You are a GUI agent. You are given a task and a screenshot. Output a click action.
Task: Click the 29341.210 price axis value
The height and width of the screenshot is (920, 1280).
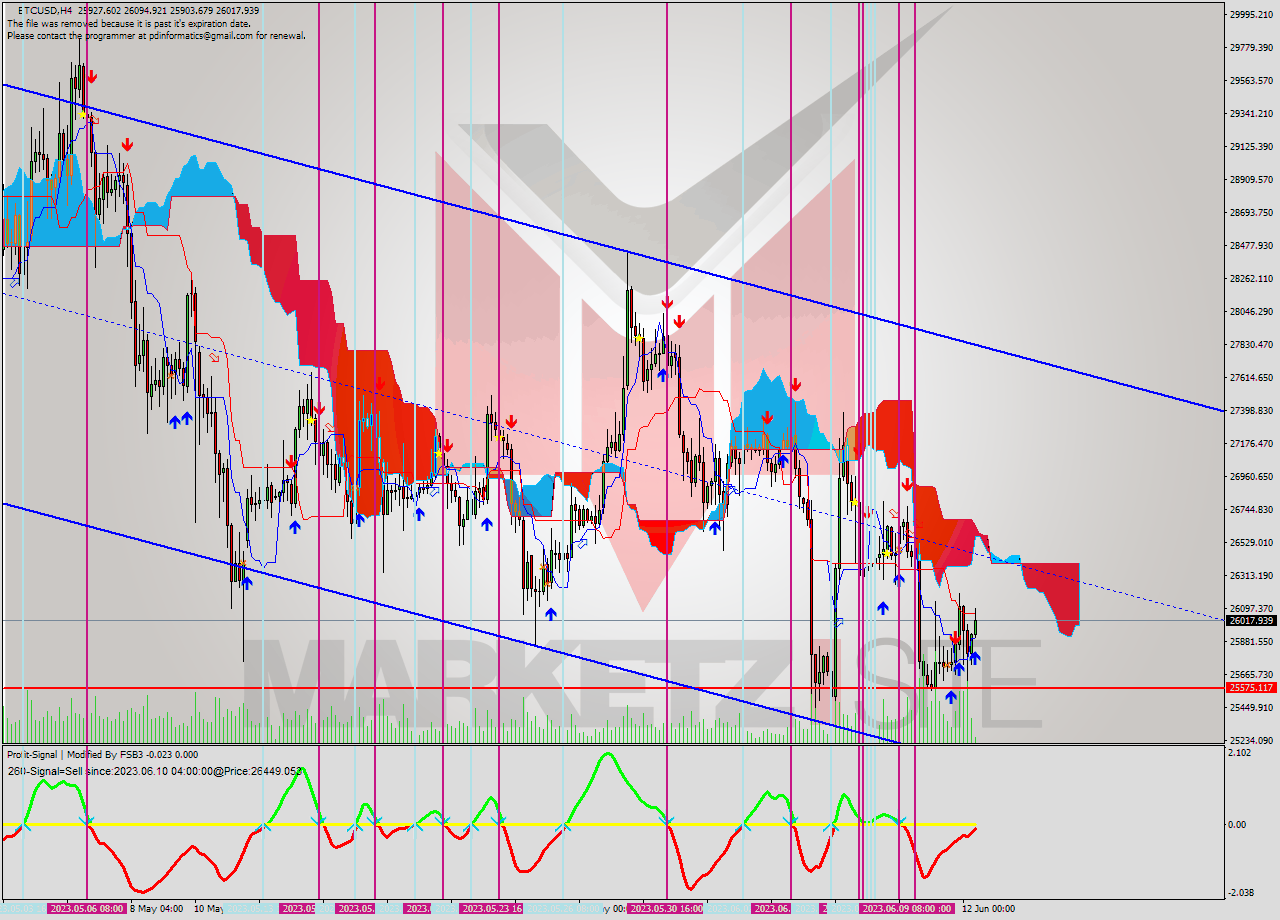pyautogui.click(x=1252, y=113)
